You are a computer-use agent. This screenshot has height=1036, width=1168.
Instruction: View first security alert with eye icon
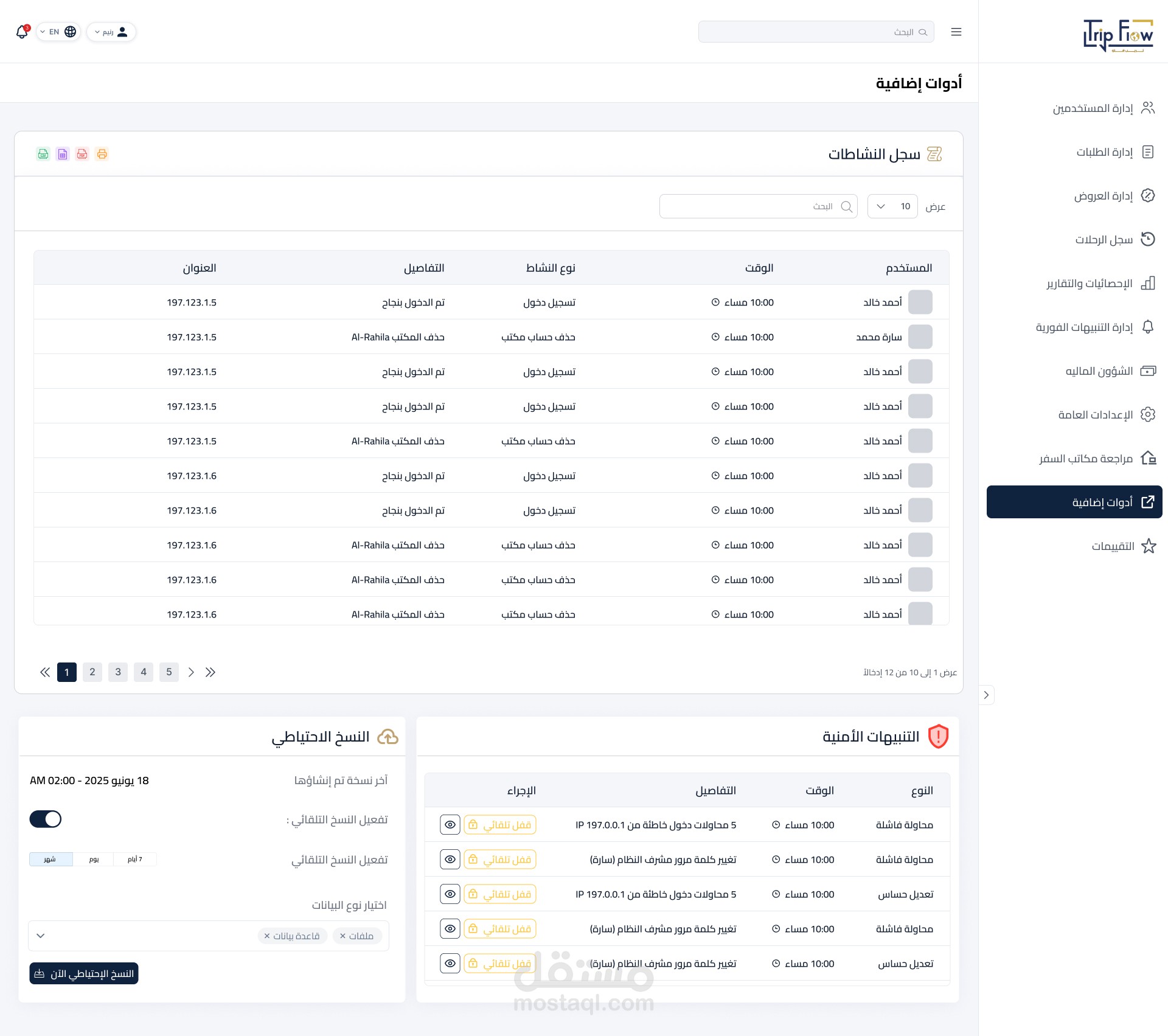click(450, 825)
